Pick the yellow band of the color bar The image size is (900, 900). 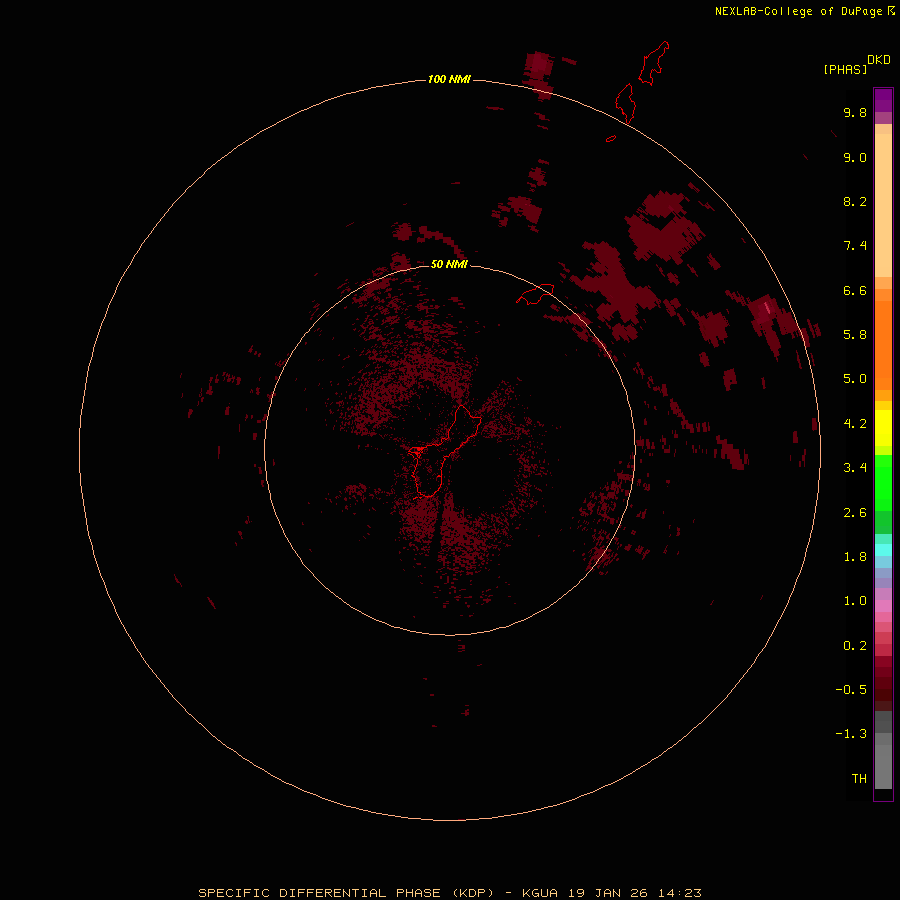883,428
